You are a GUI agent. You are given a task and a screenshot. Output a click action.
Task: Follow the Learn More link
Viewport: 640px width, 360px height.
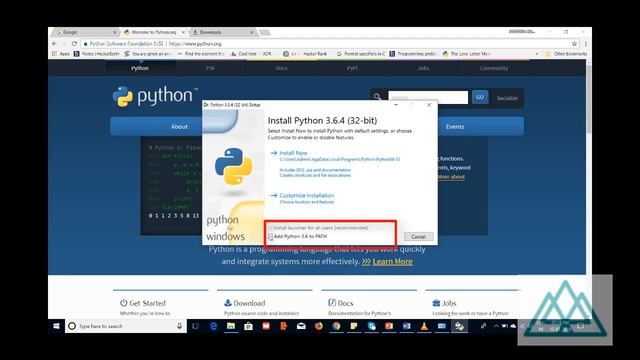[x=392, y=262]
